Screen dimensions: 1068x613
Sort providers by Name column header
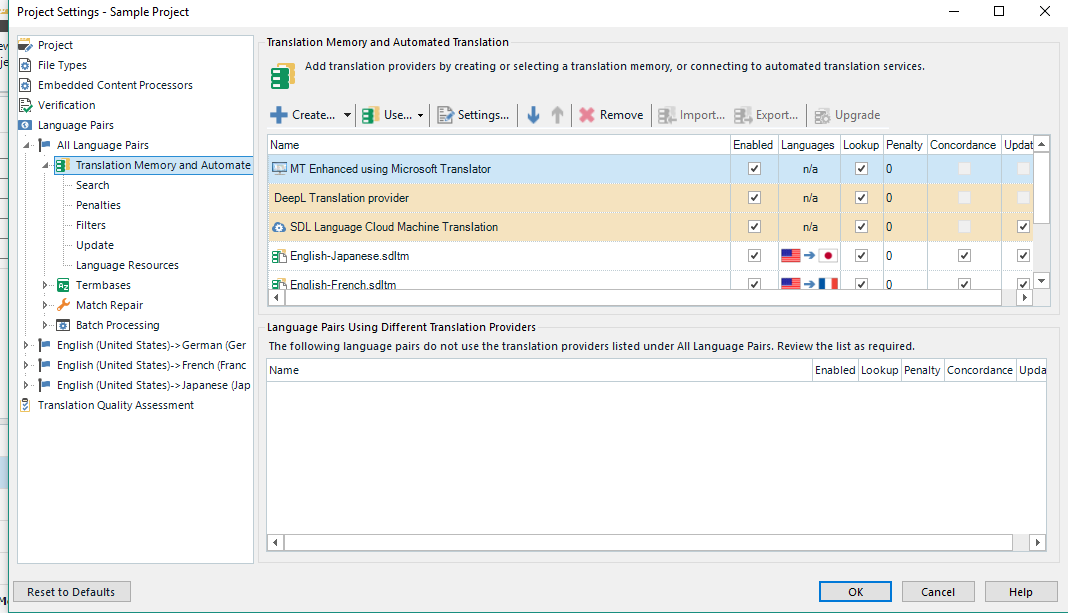coord(499,145)
